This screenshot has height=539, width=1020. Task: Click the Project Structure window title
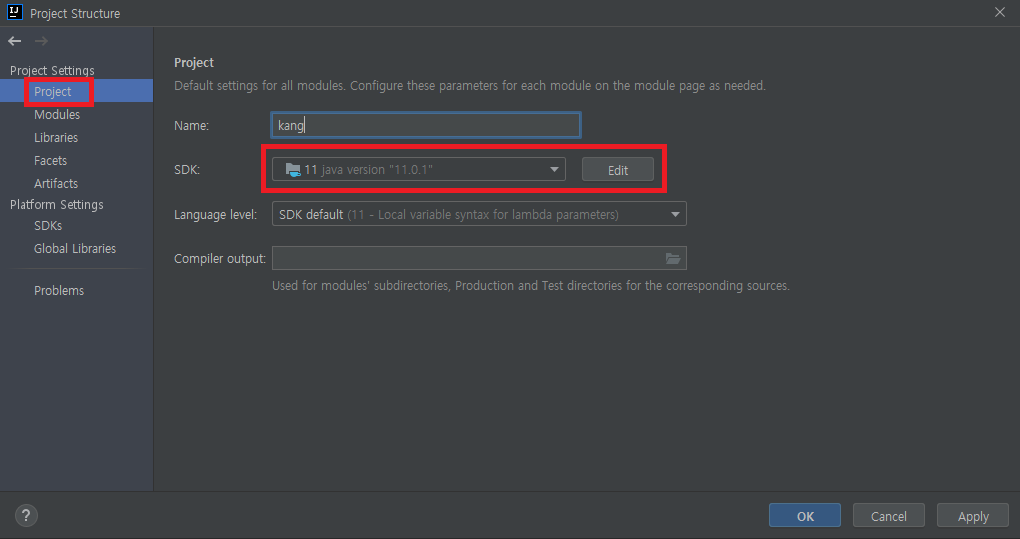75,13
